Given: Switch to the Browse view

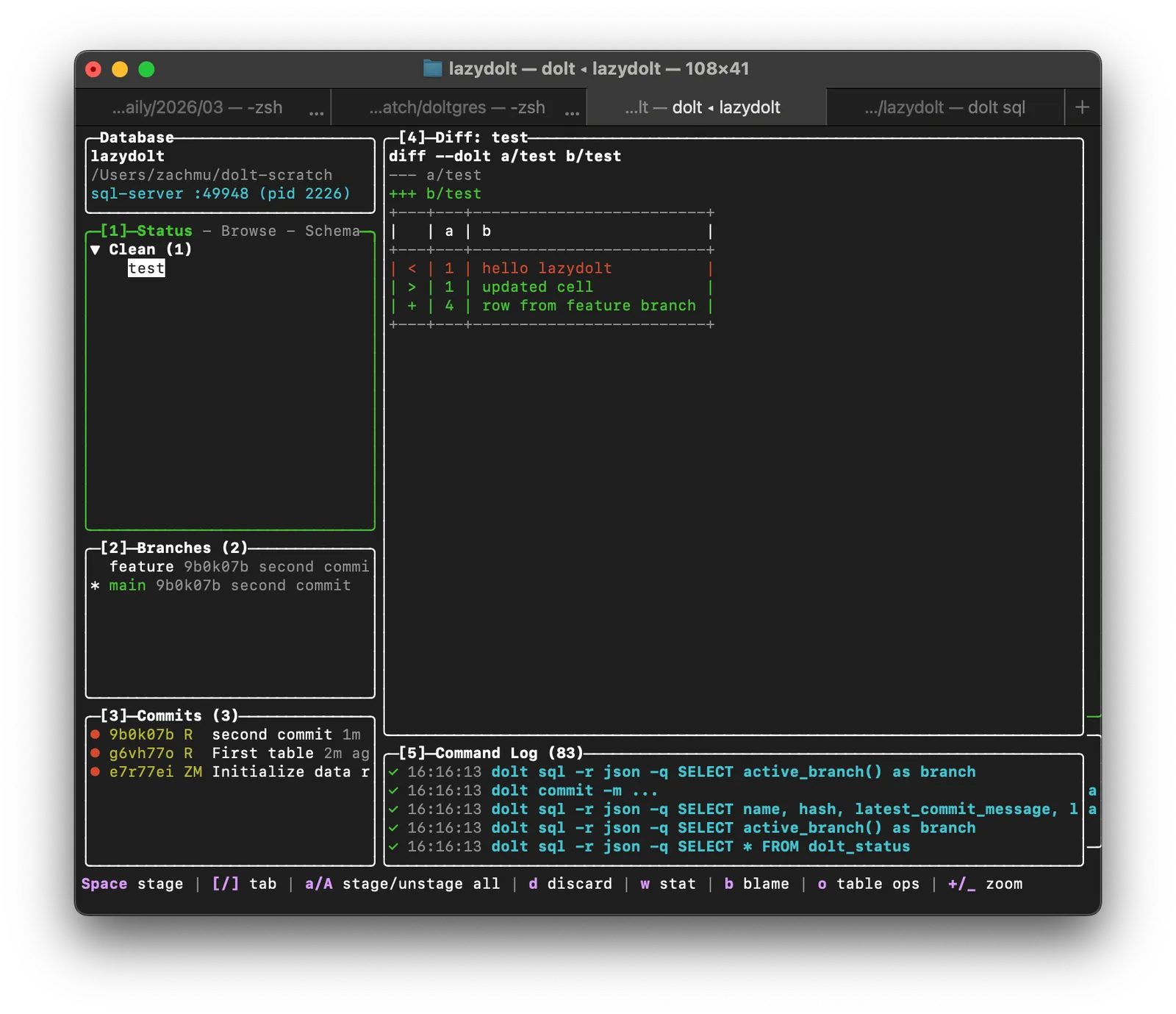Looking at the screenshot, I should (x=248, y=231).
